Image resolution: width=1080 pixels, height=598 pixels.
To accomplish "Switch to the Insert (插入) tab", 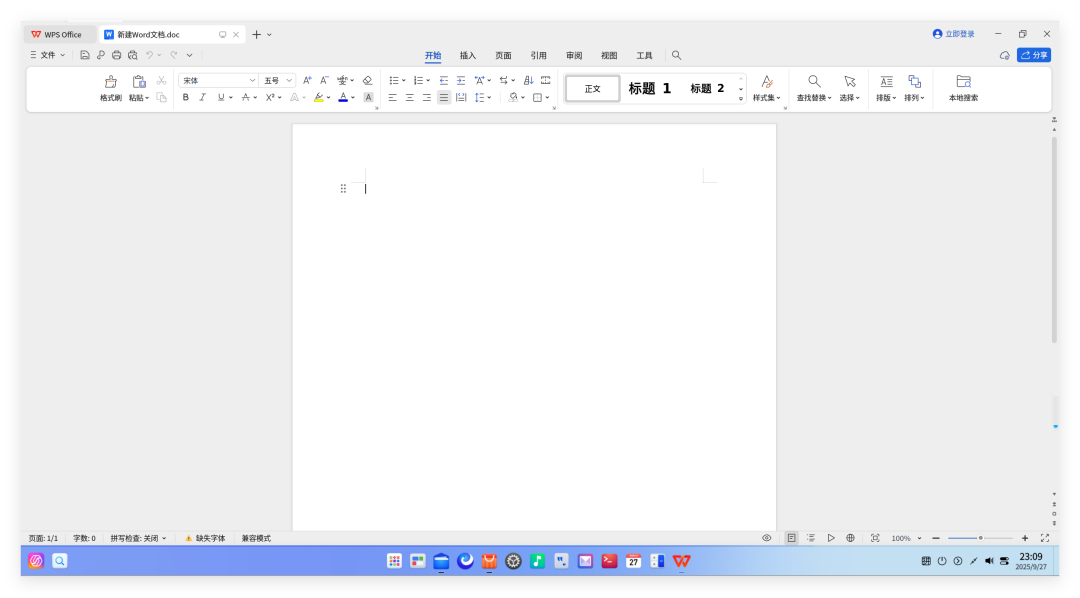I will point(468,55).
